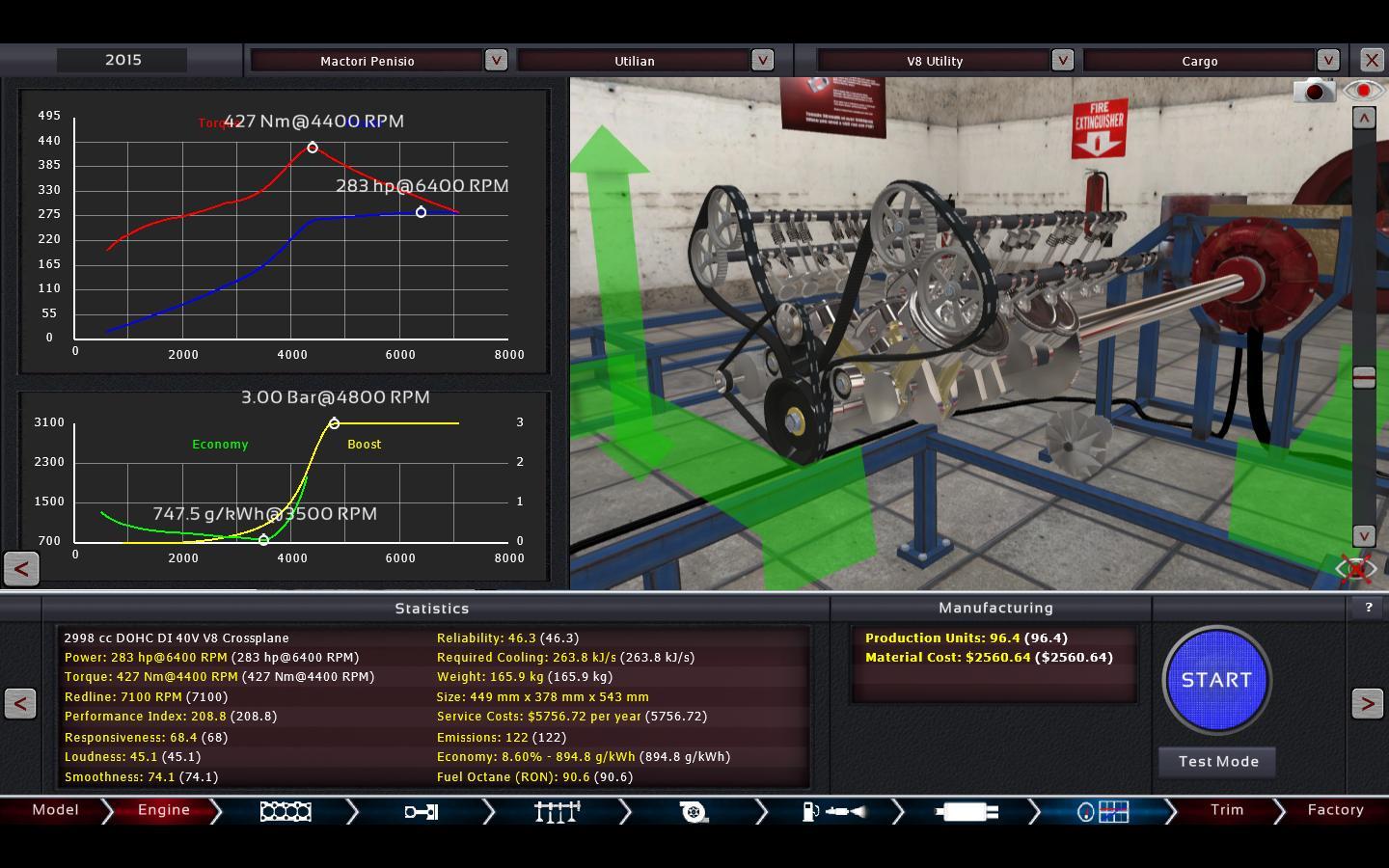The width and height of the screenshot is (1389, 868).
Task: Open the dyno testing graphs tab icon
Action: coord(1103,811)
